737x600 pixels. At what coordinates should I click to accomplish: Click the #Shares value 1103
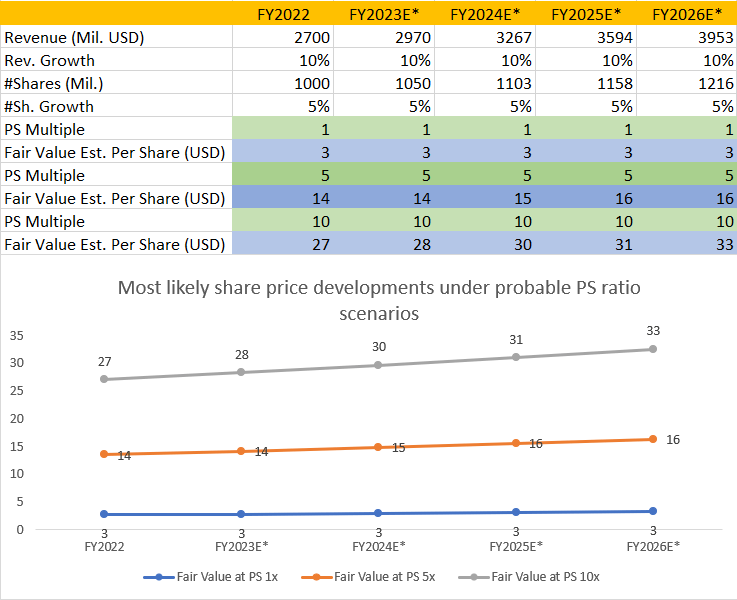[486, 83]
